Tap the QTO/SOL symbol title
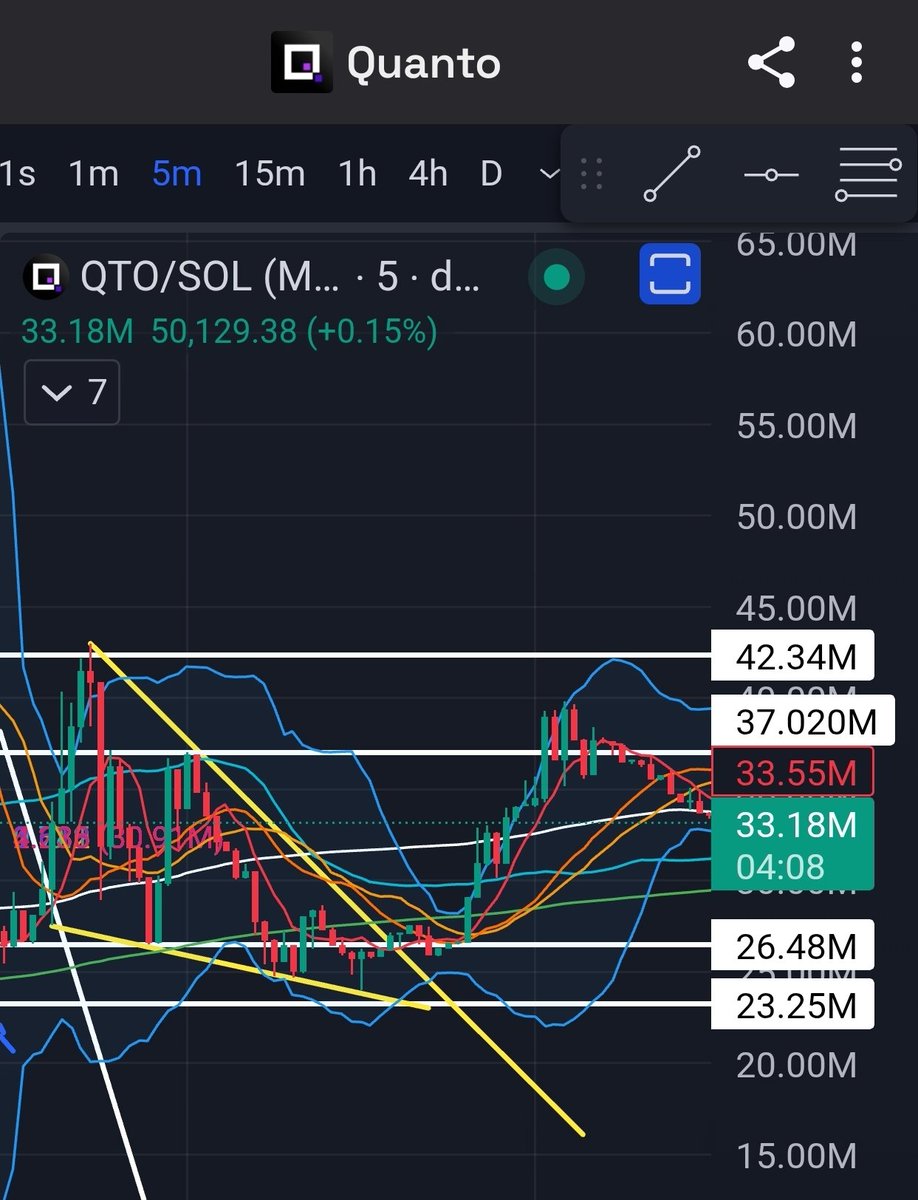The width and height of the screenshot is (918, 1200). click(280, 278)
